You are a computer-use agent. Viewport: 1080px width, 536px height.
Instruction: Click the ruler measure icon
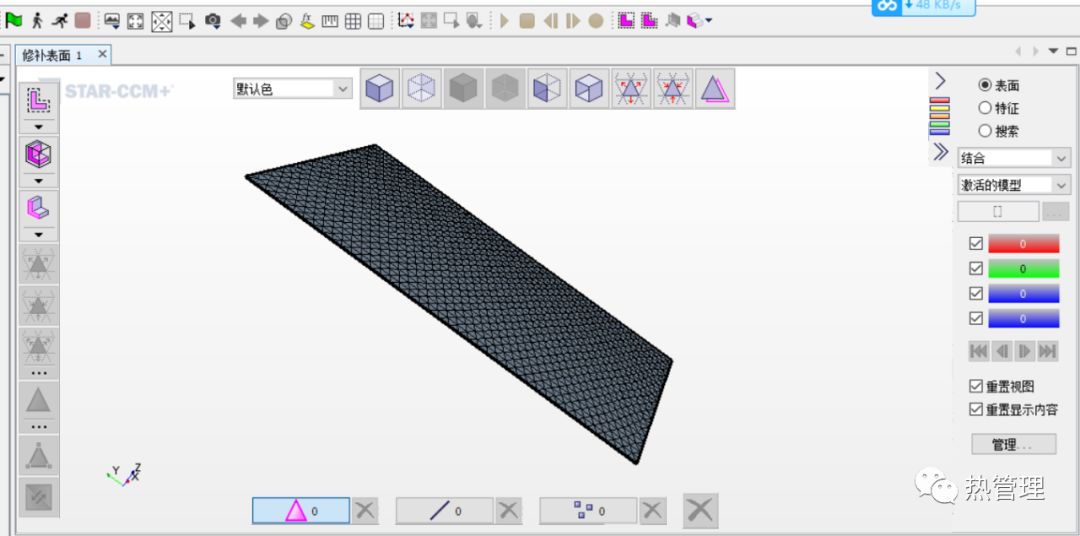click(x=330, y=21)
